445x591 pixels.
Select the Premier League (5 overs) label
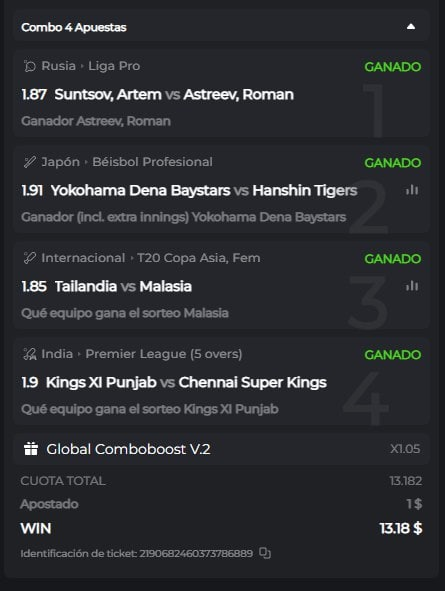164,354
